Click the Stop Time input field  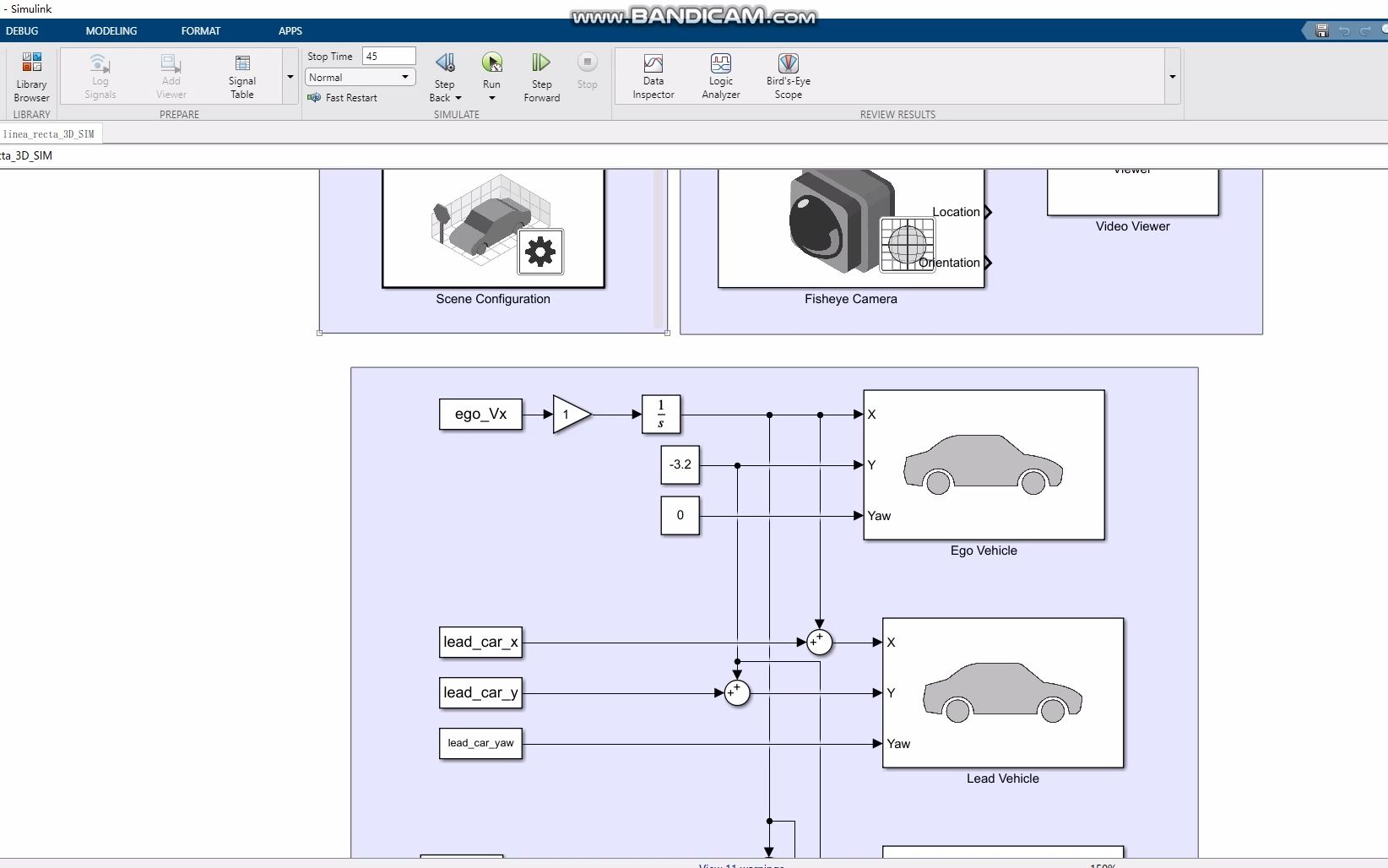[388, 55]
